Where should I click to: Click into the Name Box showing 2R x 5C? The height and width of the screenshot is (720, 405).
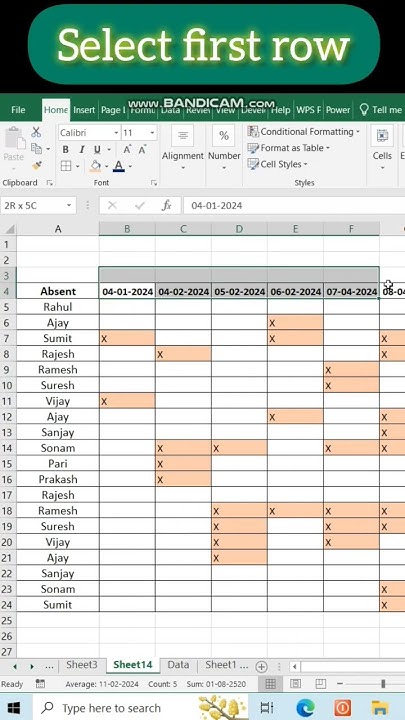click(x=33, y=205)
